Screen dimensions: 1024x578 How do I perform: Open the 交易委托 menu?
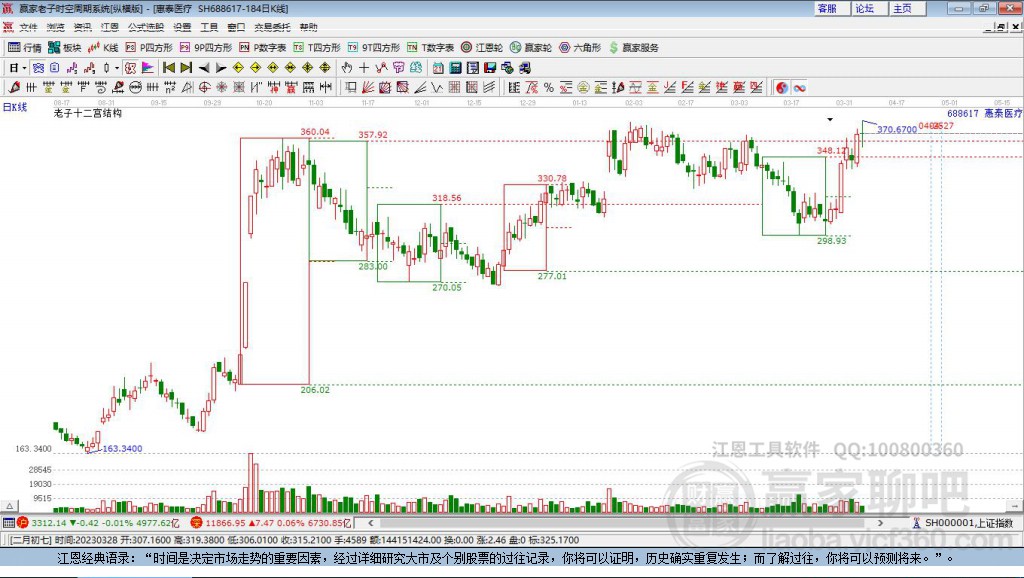[x=272, y=27]
